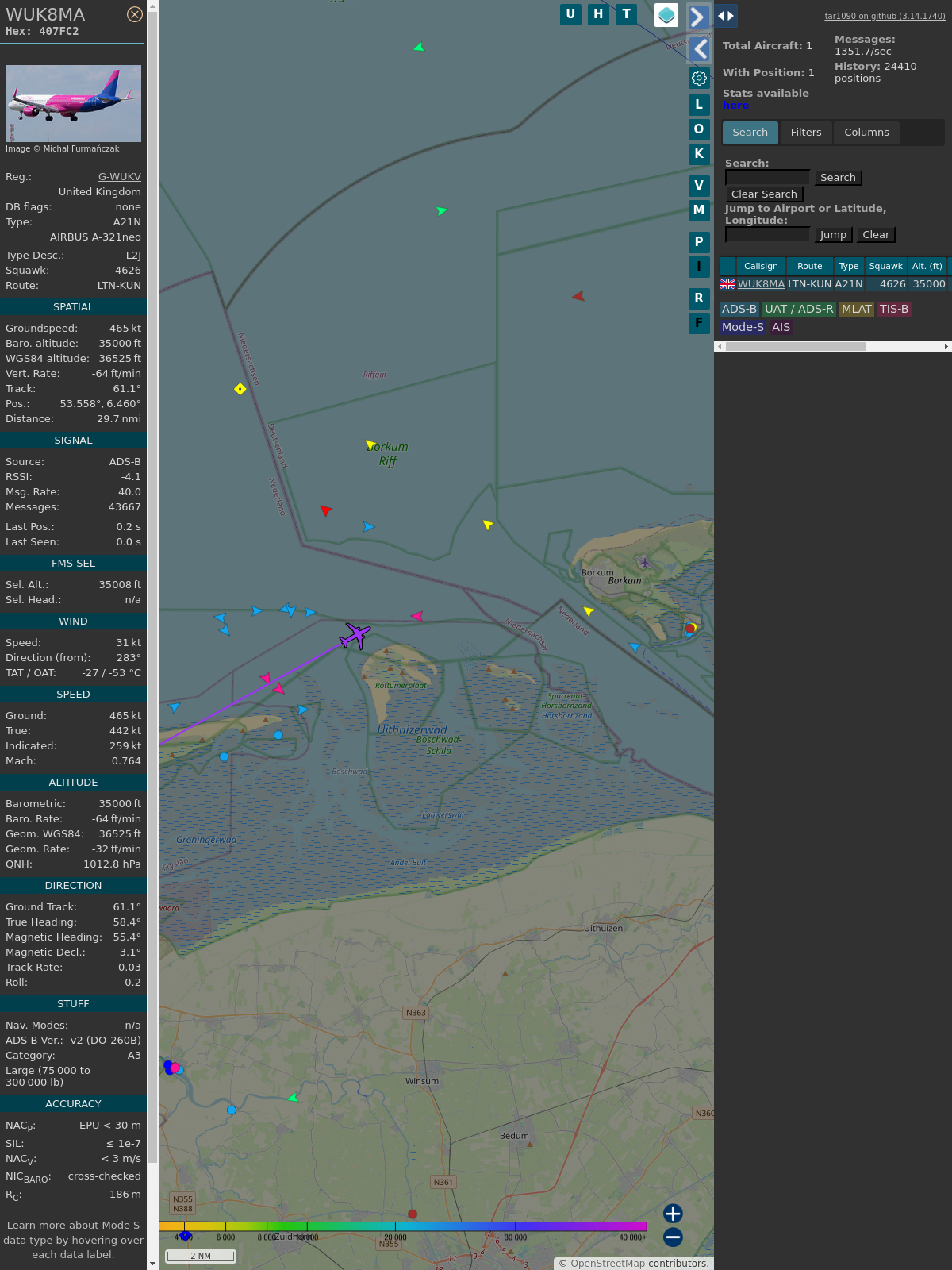The height and width of the screenshot is (1270, 952).
Task: Switch to the Search tab
Action: click(750, 133)
